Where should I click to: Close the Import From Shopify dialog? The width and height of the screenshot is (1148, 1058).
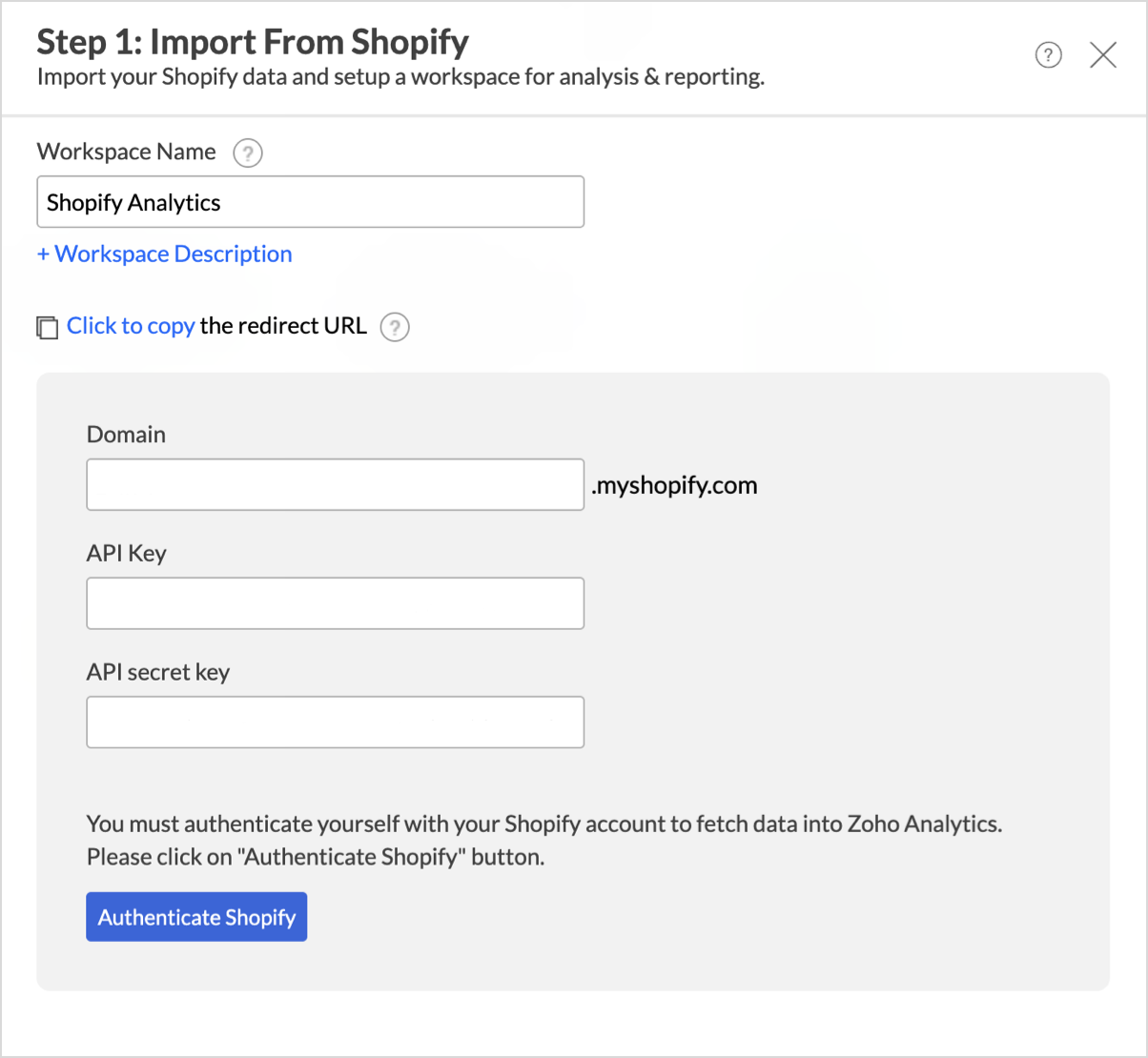click(x=1103, y=55)
